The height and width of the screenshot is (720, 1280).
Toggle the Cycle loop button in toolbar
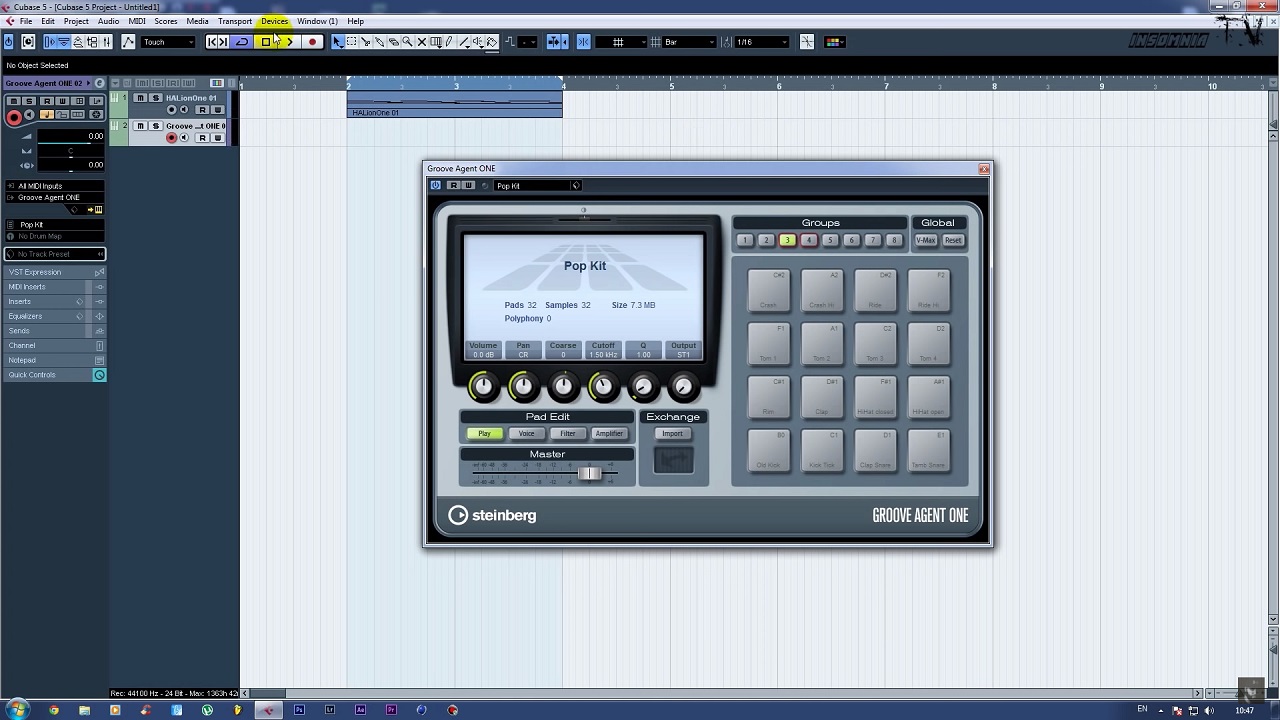pyautogui.click(x=242, y=42)
